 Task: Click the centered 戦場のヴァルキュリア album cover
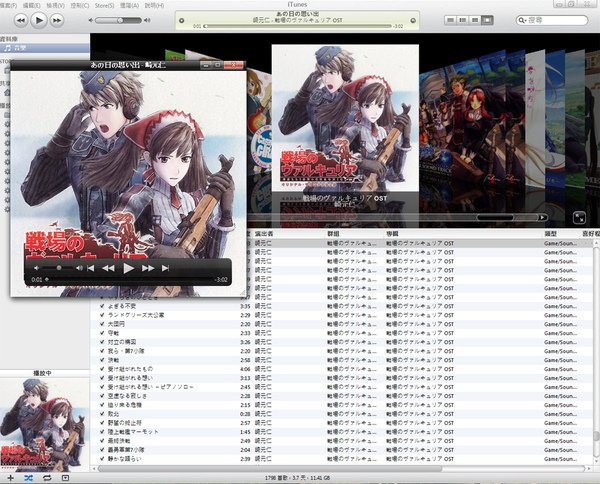(345, 118)
